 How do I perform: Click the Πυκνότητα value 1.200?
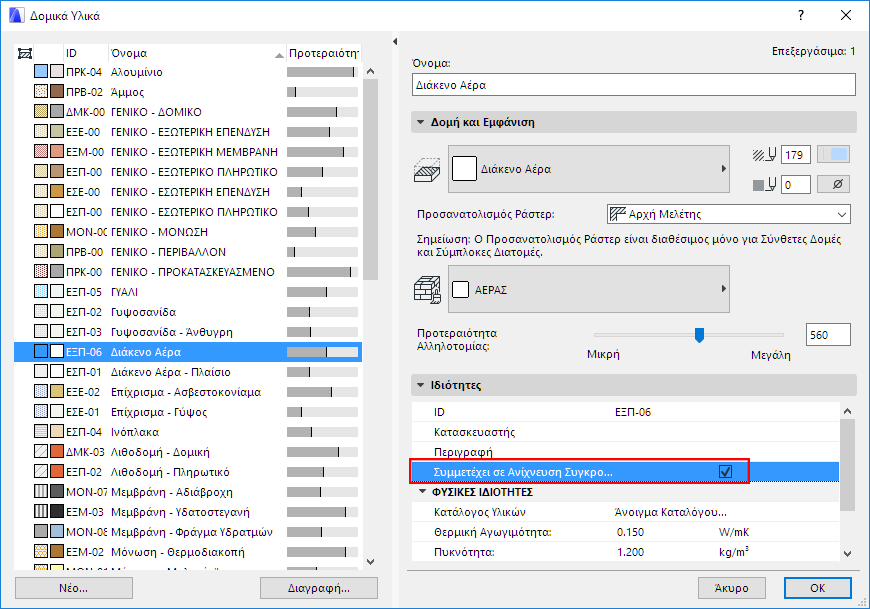[x=630, y=552]
